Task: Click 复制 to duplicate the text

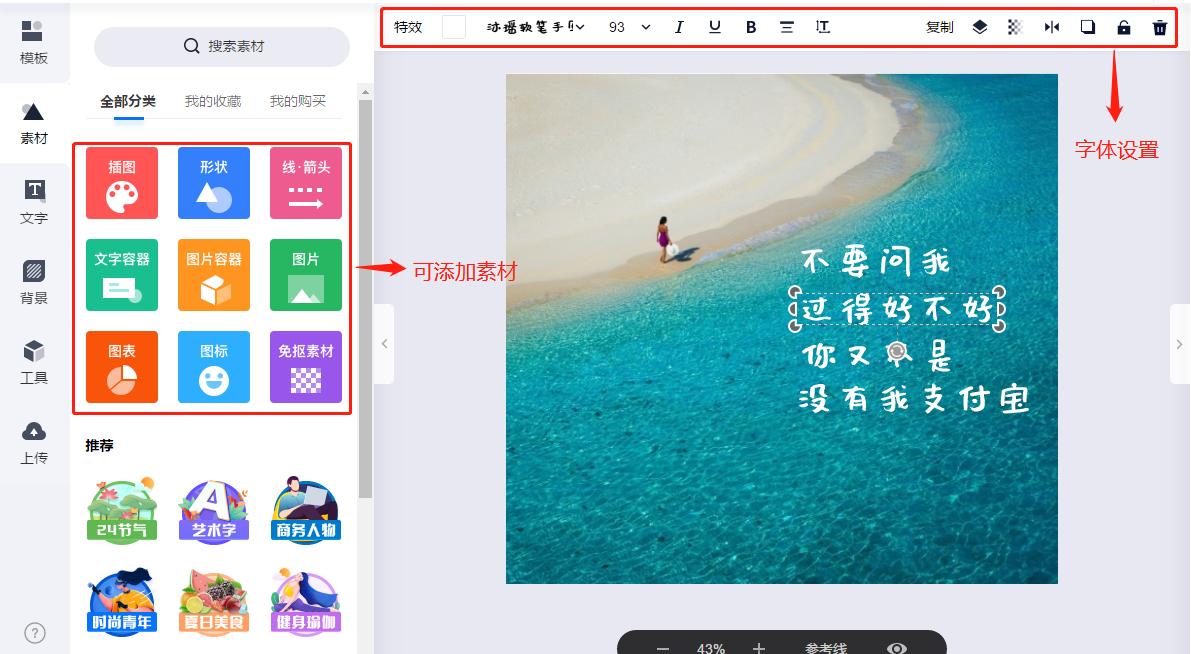Action: 940,27
